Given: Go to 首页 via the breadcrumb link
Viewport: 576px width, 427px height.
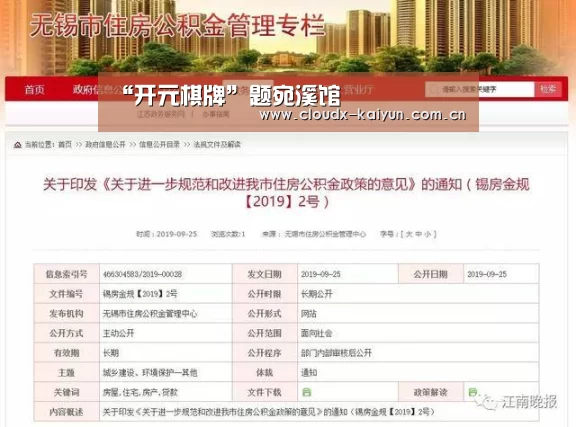Looking at the screenshot, I should click(65, 144).
